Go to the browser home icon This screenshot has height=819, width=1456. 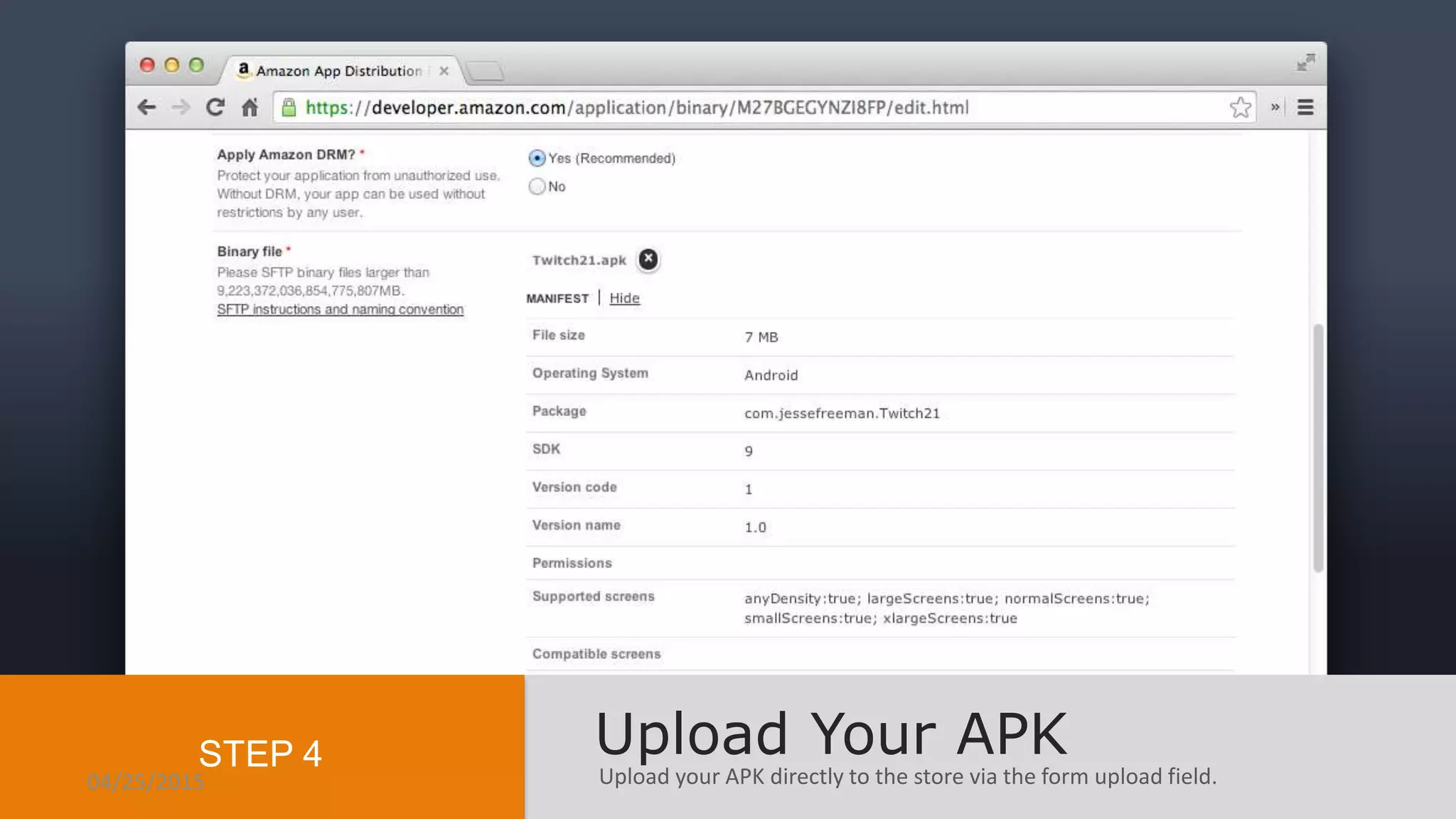point(250,107)
